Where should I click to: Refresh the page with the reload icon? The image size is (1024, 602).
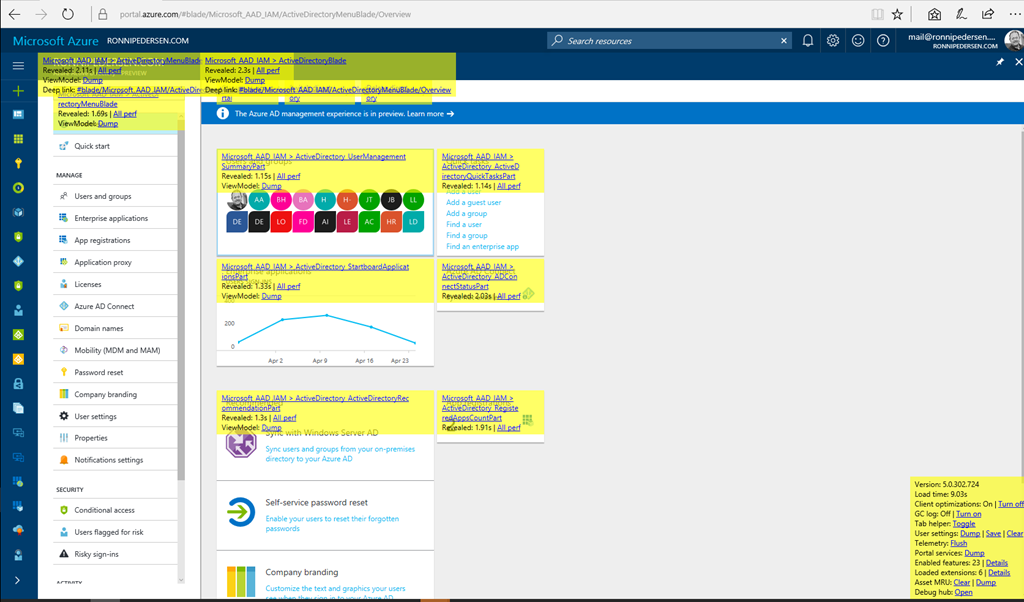coord(68,14)
